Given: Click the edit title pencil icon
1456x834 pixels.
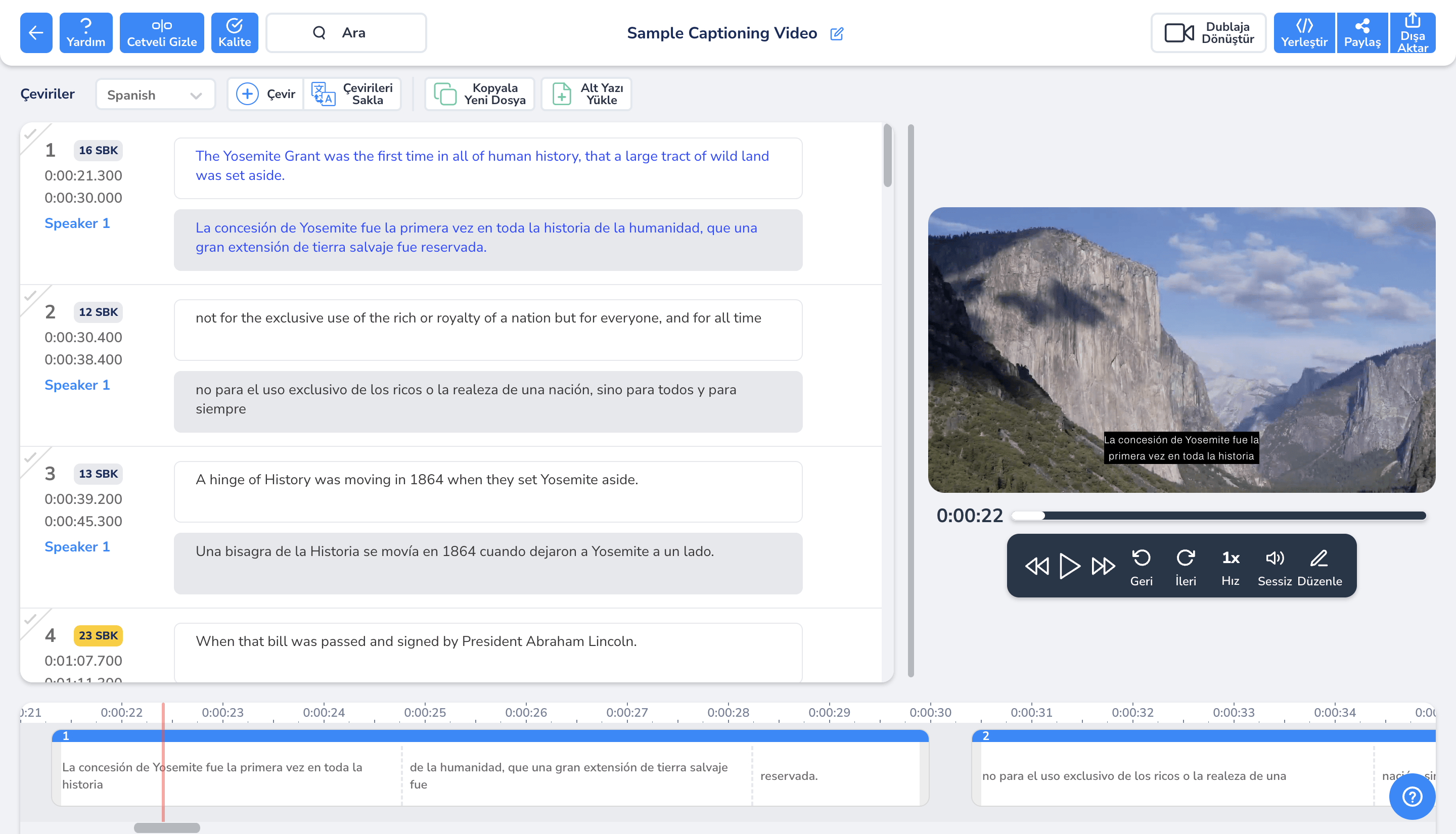Looking at the screenshot, I should tap(836, 34).
